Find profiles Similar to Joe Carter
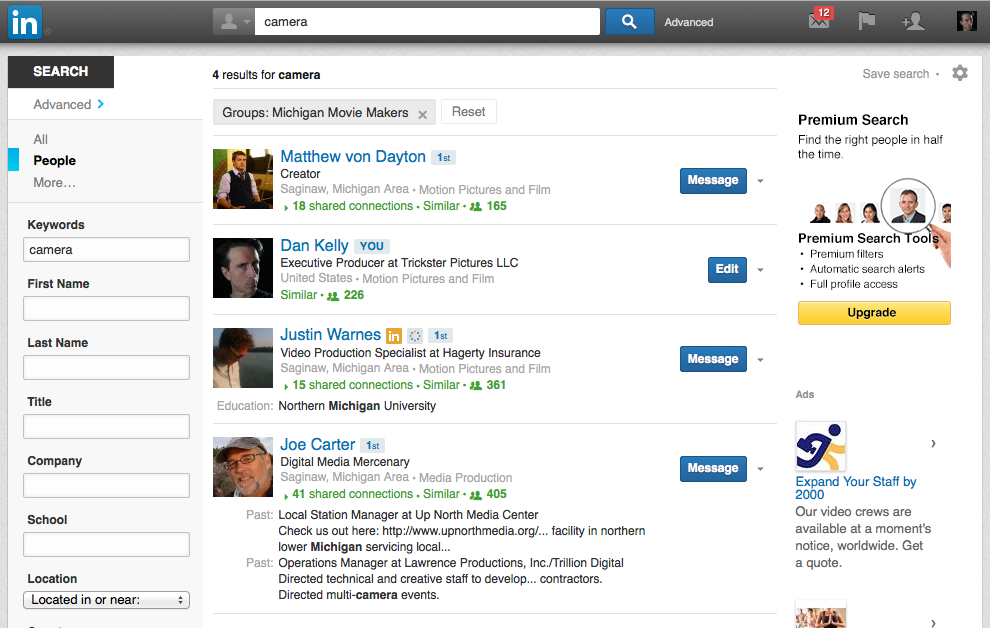990x628 pixels. 441,494
